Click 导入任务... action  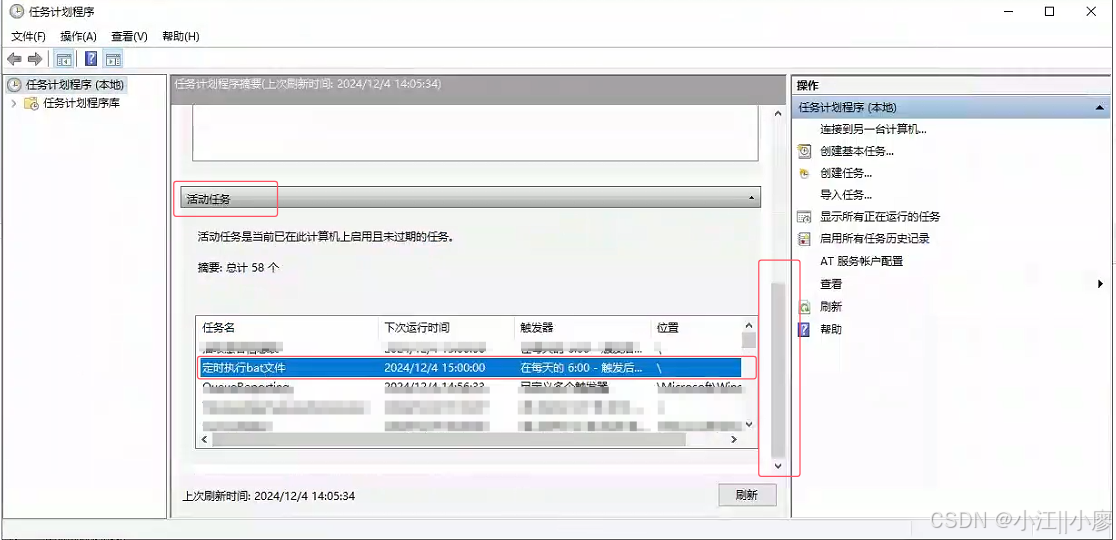846,195
